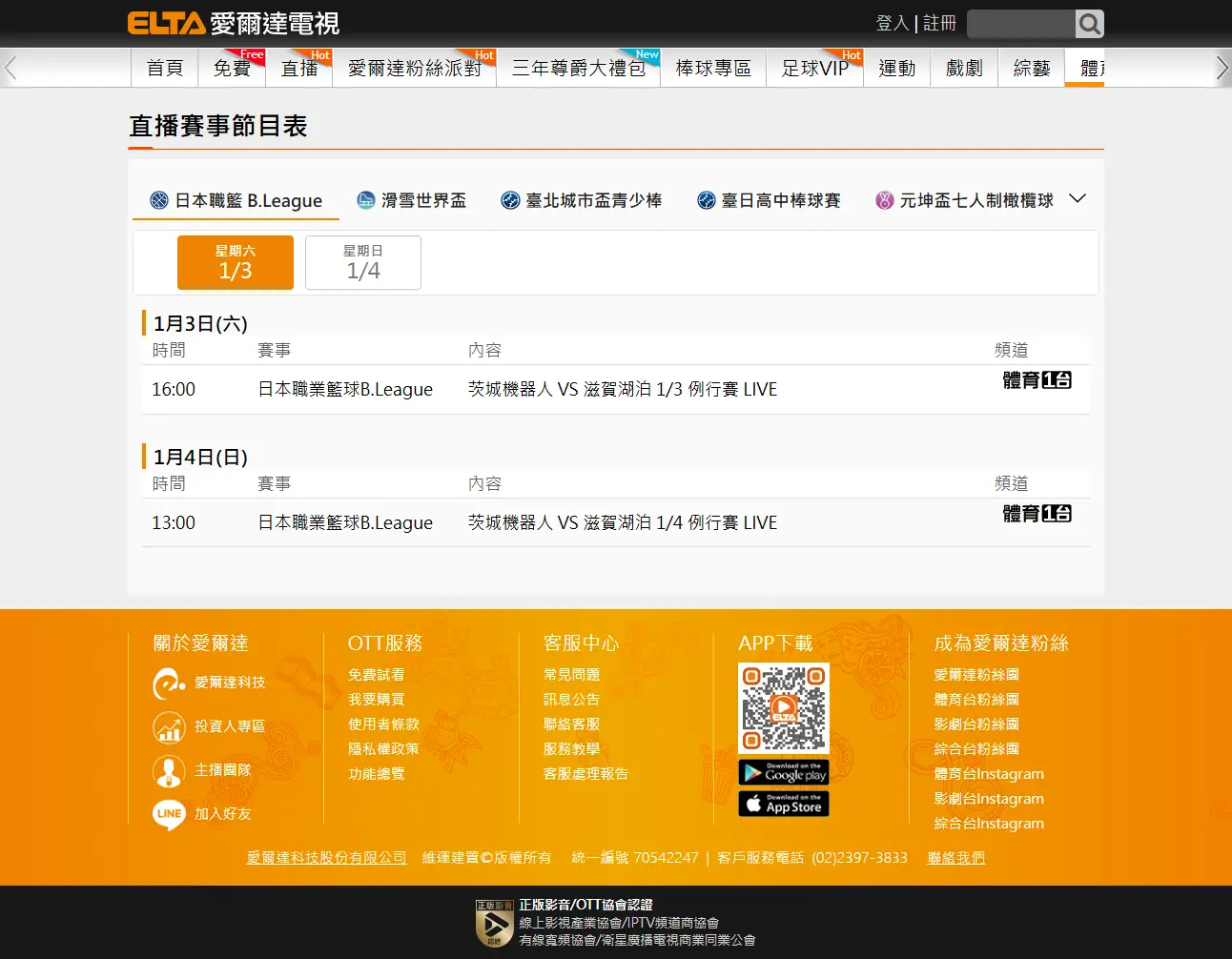The height and width of the screenshot is (959, 1232).
Task: Select the 星期日 1/4 date button
Action: coord(363,262)
